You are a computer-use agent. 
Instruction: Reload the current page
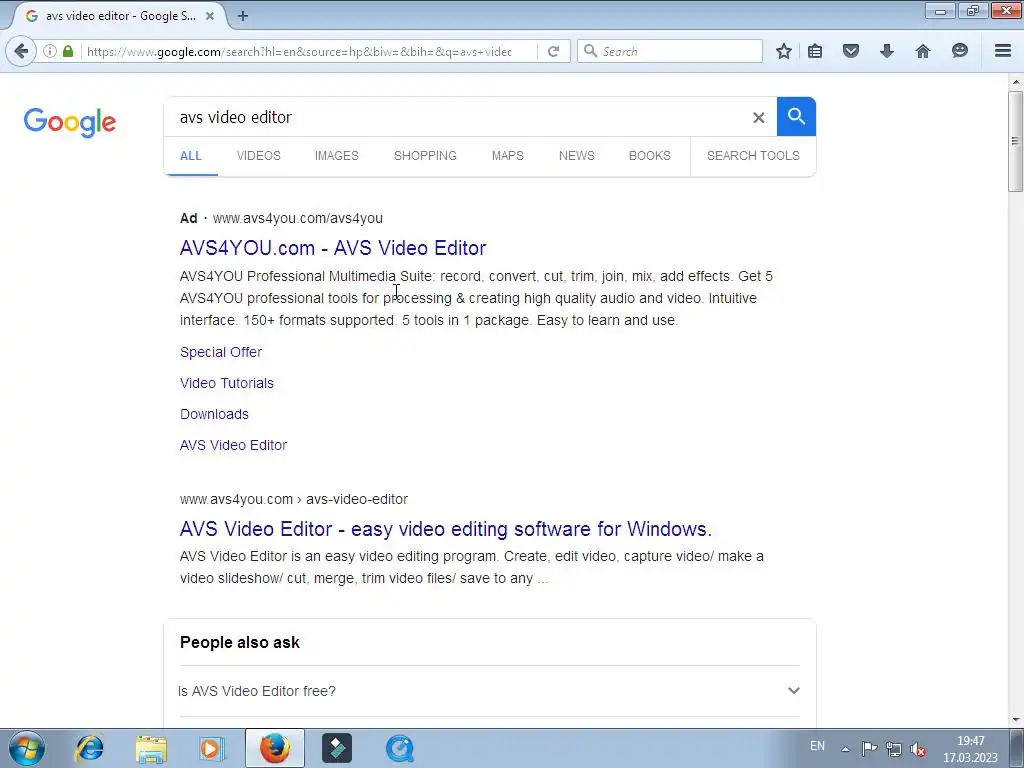[553, 51]
